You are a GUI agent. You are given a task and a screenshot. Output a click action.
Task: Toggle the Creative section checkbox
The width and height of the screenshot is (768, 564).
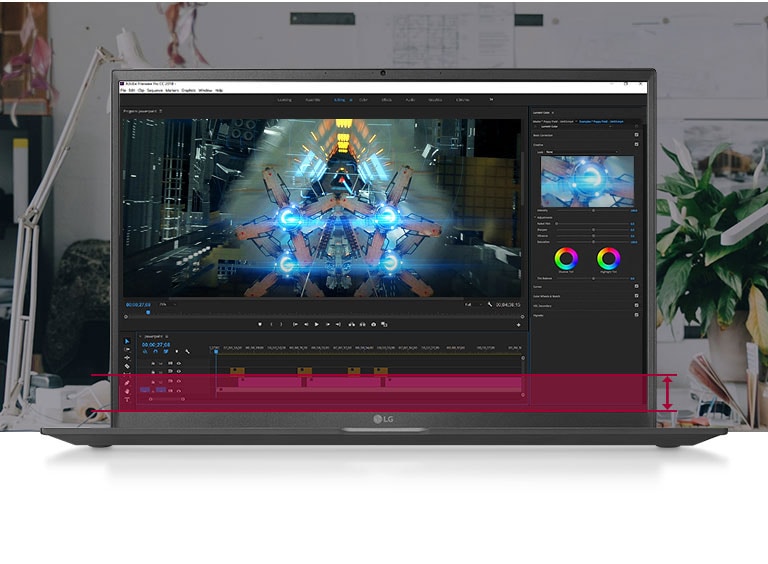click(x=637, y=145)
